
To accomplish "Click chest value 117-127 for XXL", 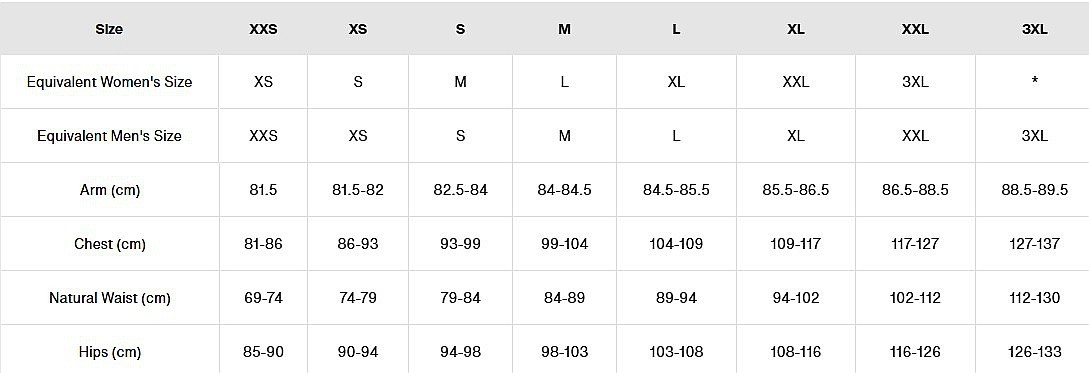I will (x=915, y=244).
